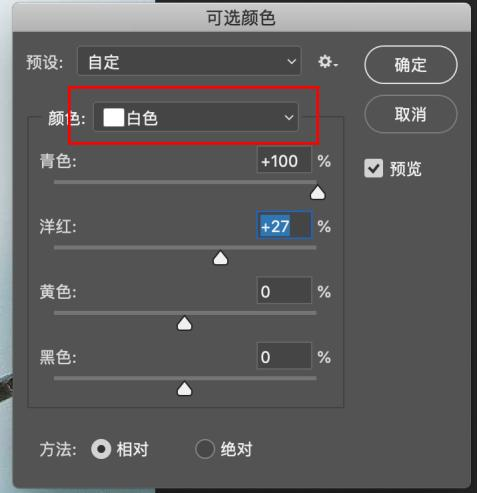Viewport: 478px width, 493px height.
Task: Toggle the 预览 preview checkbox
Action: [x=373, y=168]
